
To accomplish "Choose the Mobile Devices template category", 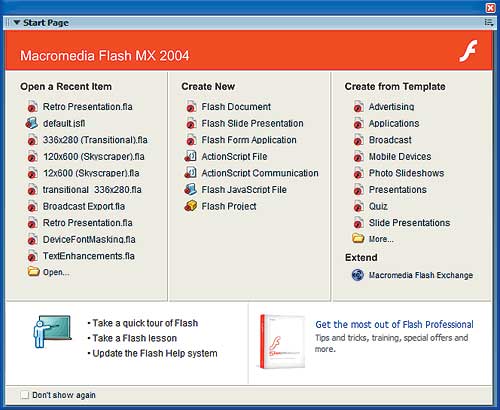I will click(x=400, y=156).
